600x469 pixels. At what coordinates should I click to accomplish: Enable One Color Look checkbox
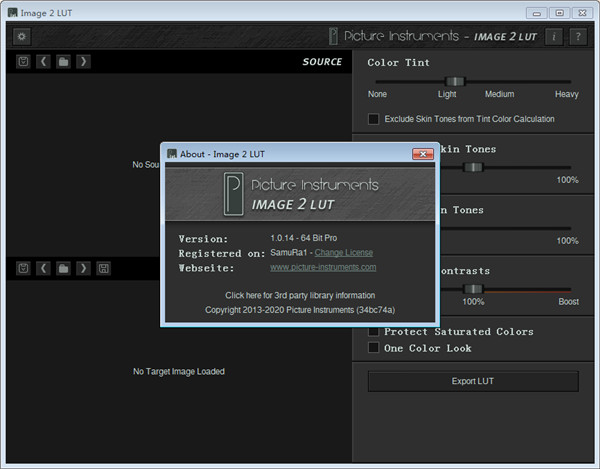373,348
